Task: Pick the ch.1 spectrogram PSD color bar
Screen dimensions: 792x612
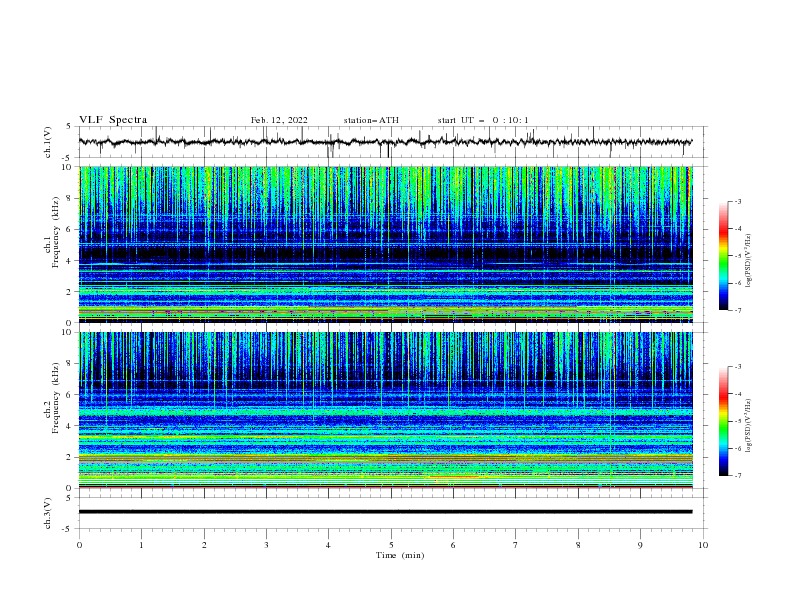Action: coord(724,256)
